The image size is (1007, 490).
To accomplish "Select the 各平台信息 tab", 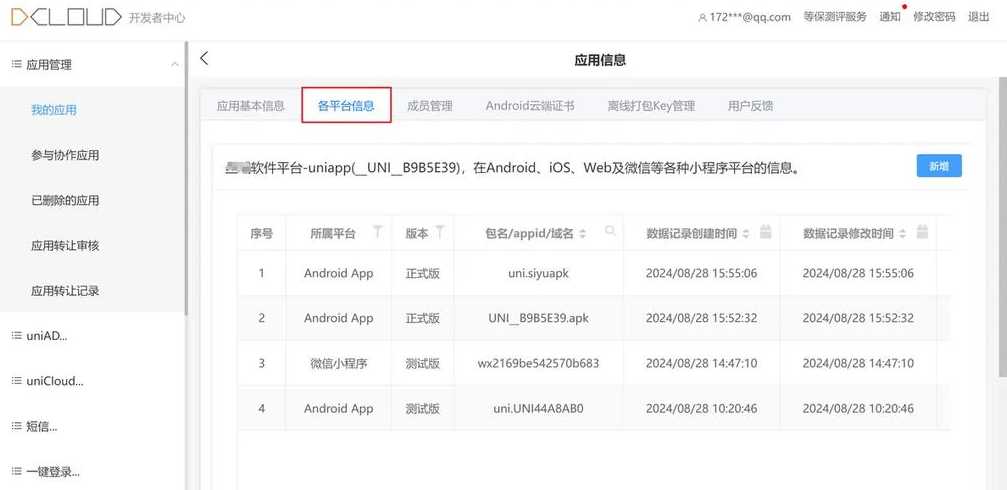I will [346, 106].
